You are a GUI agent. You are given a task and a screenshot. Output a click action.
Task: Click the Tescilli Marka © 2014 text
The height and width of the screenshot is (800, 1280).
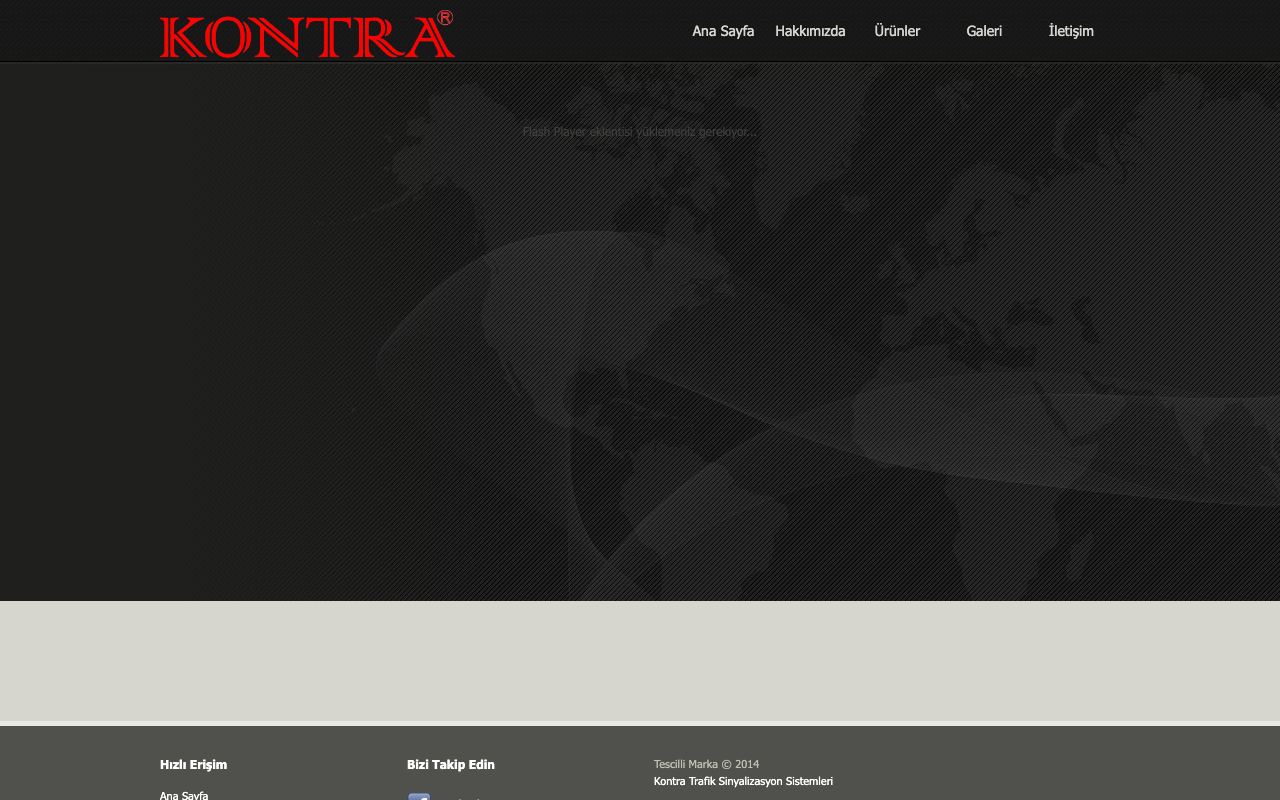(x=707, y=764)
